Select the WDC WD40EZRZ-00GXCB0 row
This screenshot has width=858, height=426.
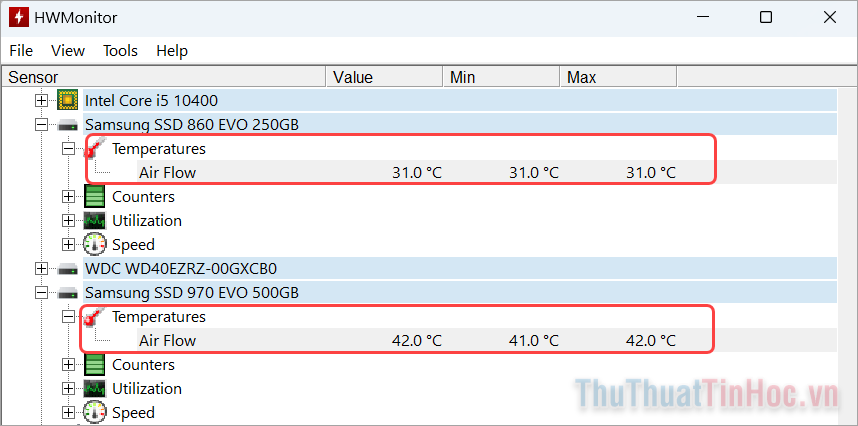[460, 269]
